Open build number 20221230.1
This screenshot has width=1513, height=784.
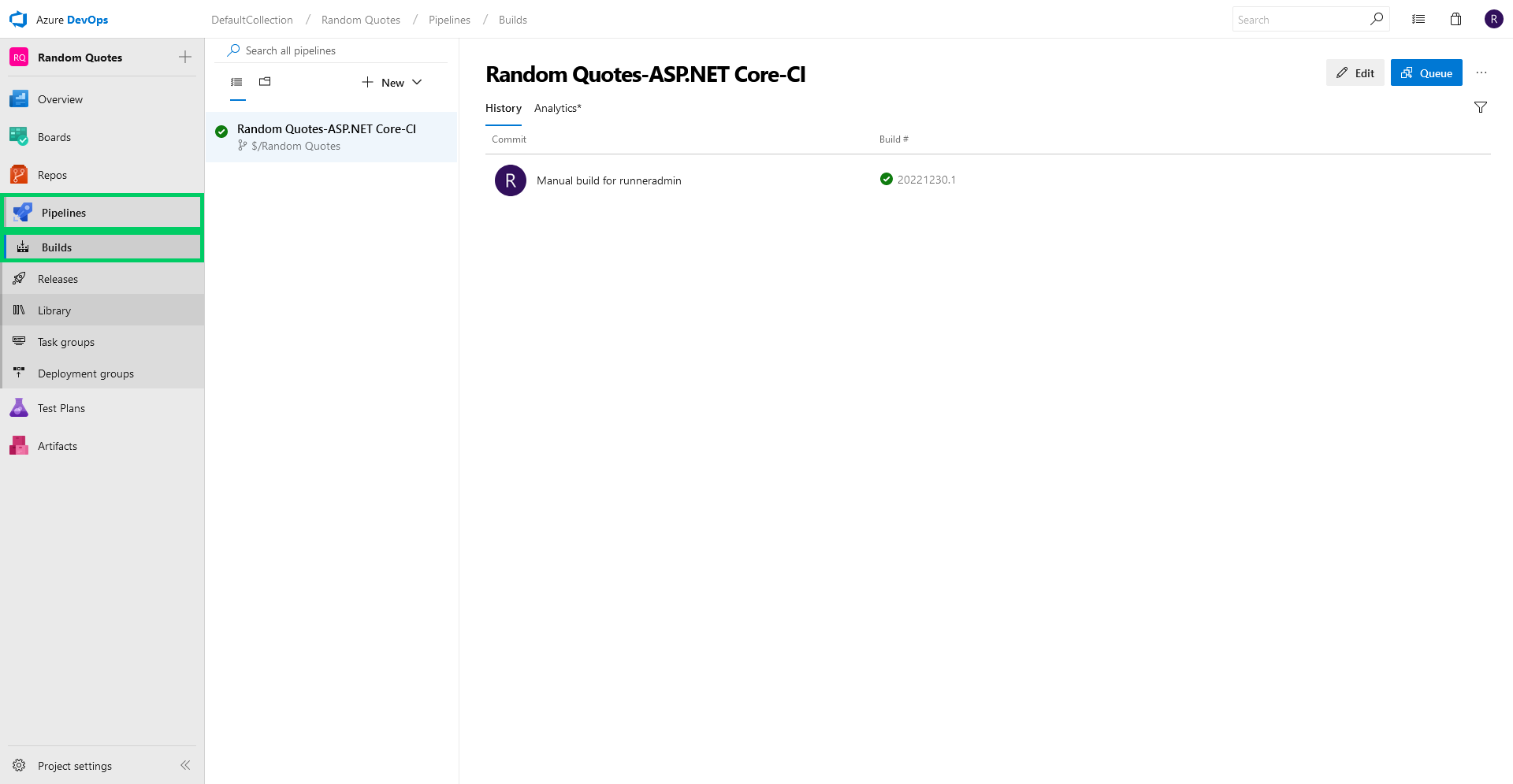pos(927,180)
